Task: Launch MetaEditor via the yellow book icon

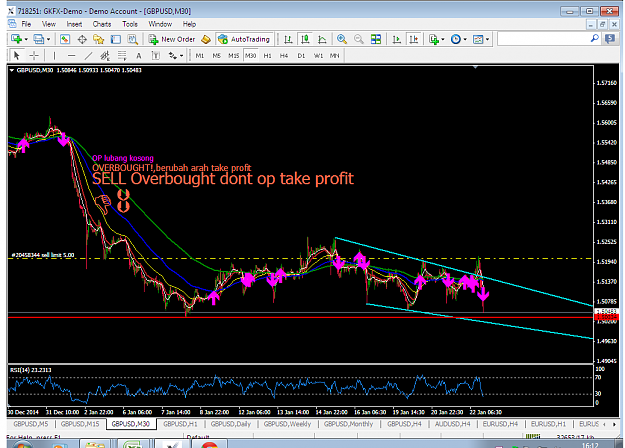Action: [x=206, y=39]
